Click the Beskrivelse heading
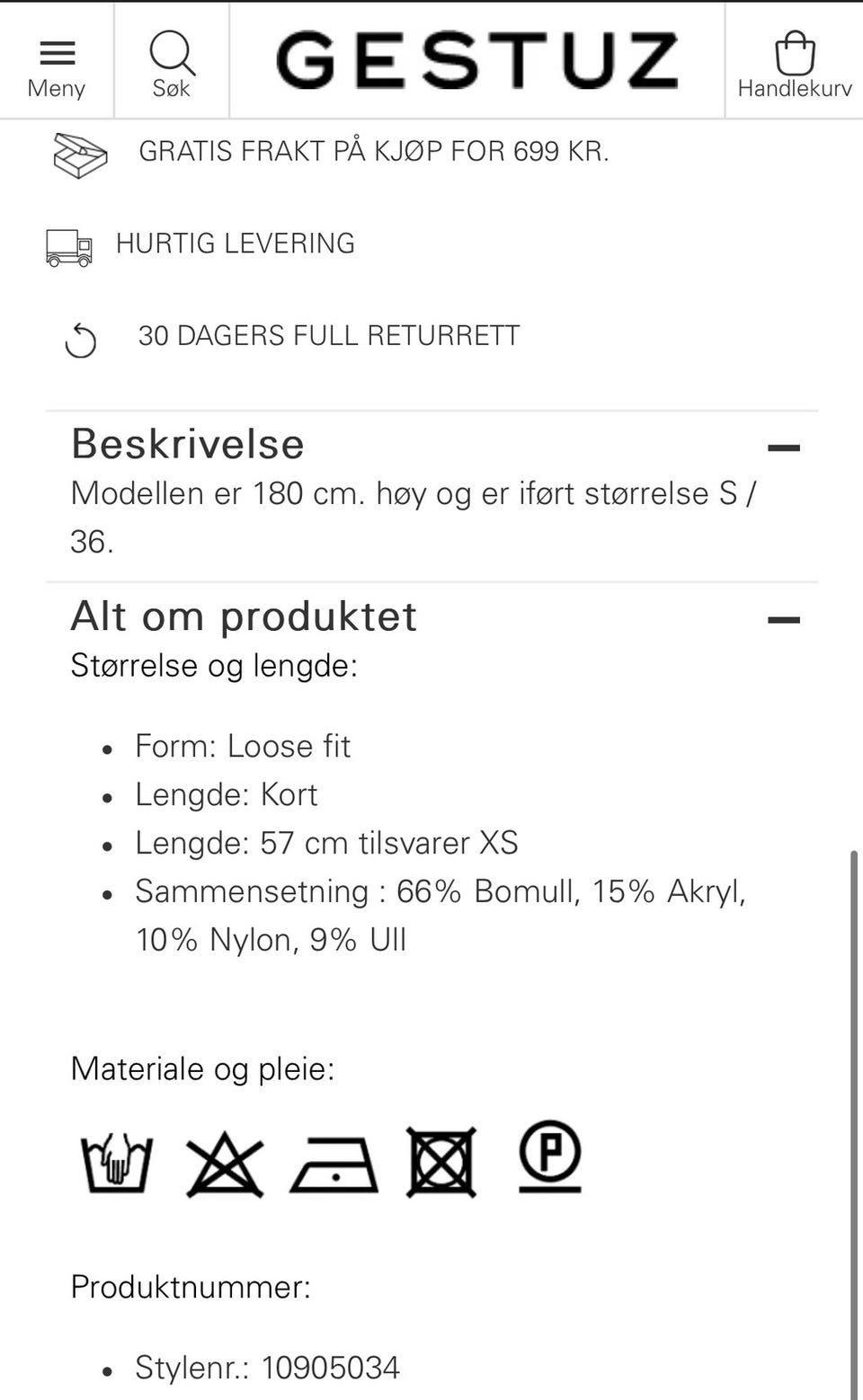This screenshot has height=1400, width=863. click(x=188, y=444)
